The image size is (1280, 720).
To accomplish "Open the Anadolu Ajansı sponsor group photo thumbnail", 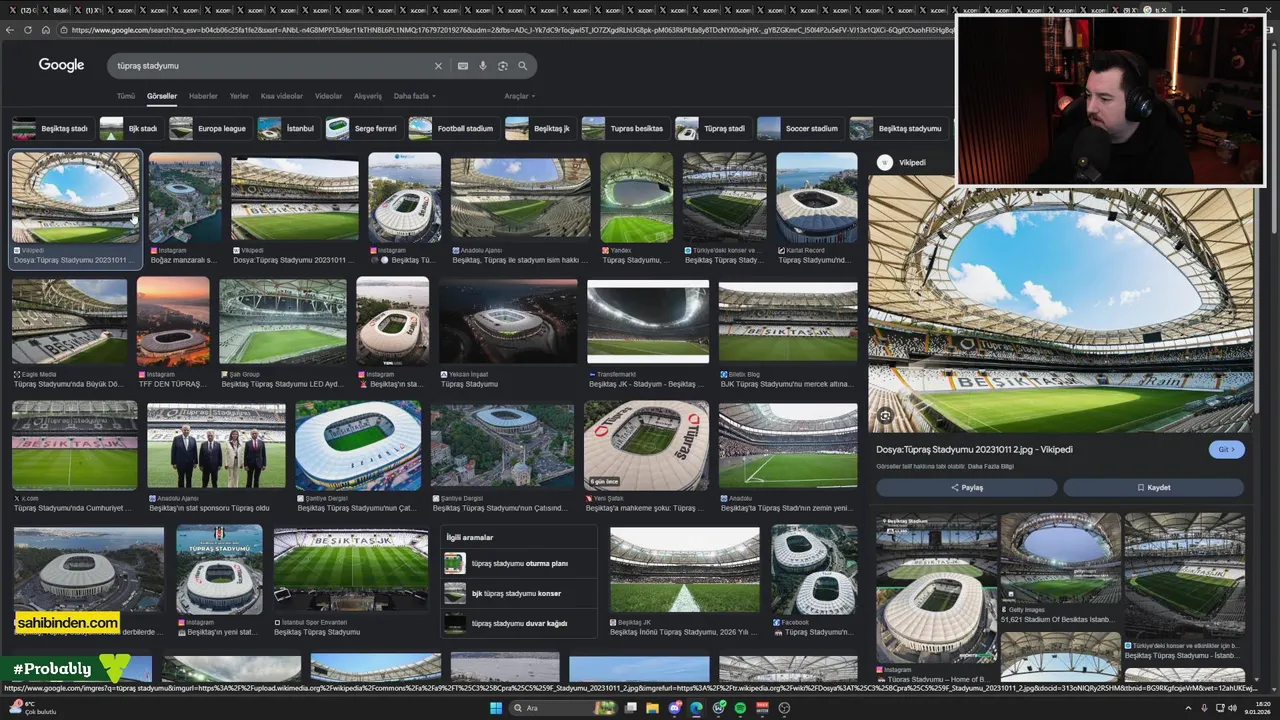I will 216,446.
